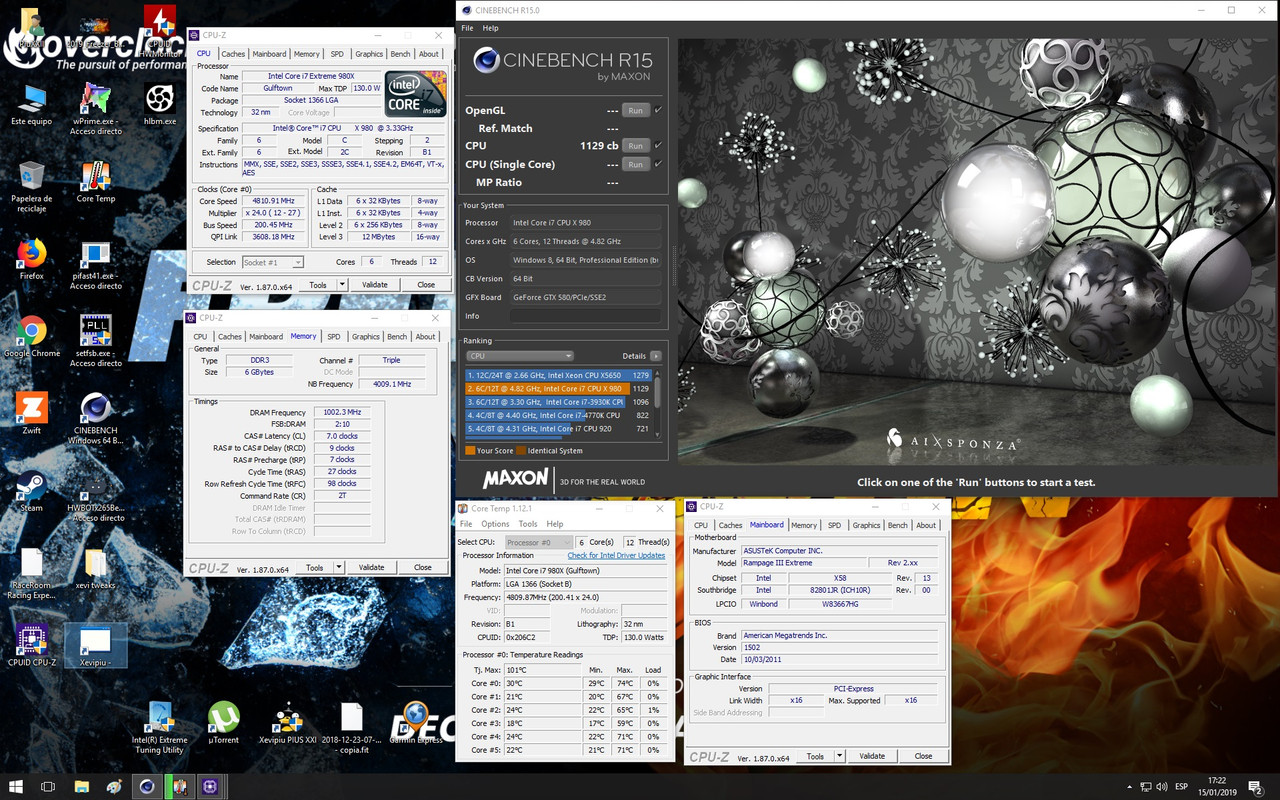Open the SPD tab in CPU-Z Memory window
This screenshot has height=800, width=1280.
pyautogui.click(x=333, y=337)
